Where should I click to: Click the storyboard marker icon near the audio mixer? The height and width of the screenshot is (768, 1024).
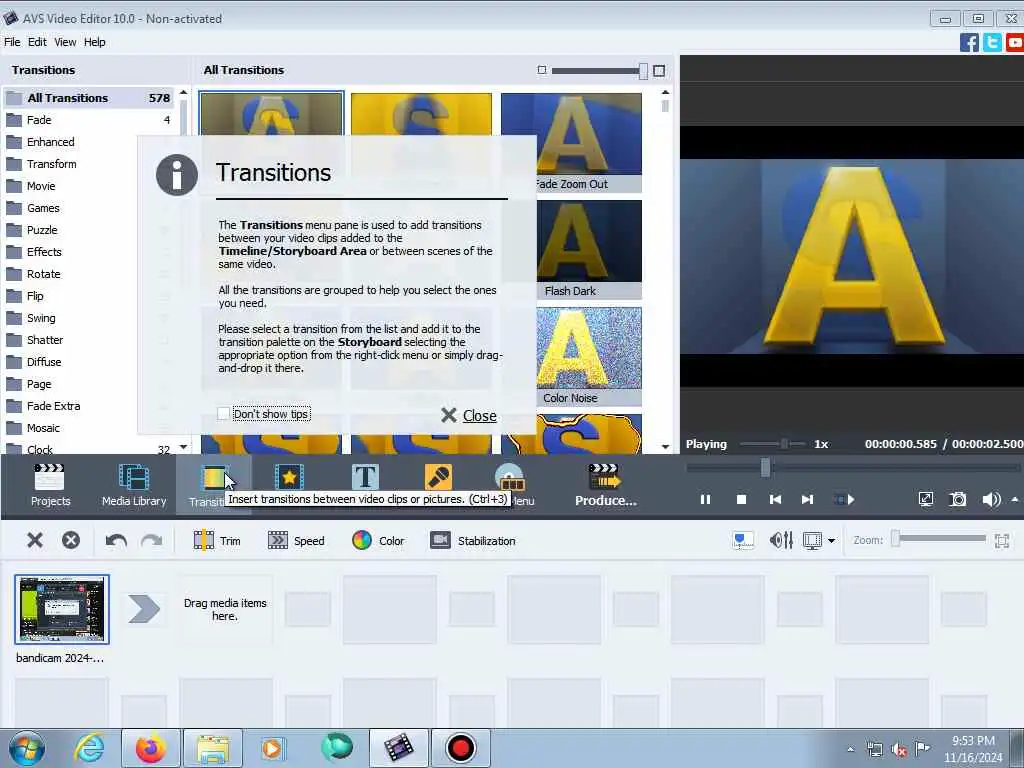pyautogui.click(x=743, y=540)
